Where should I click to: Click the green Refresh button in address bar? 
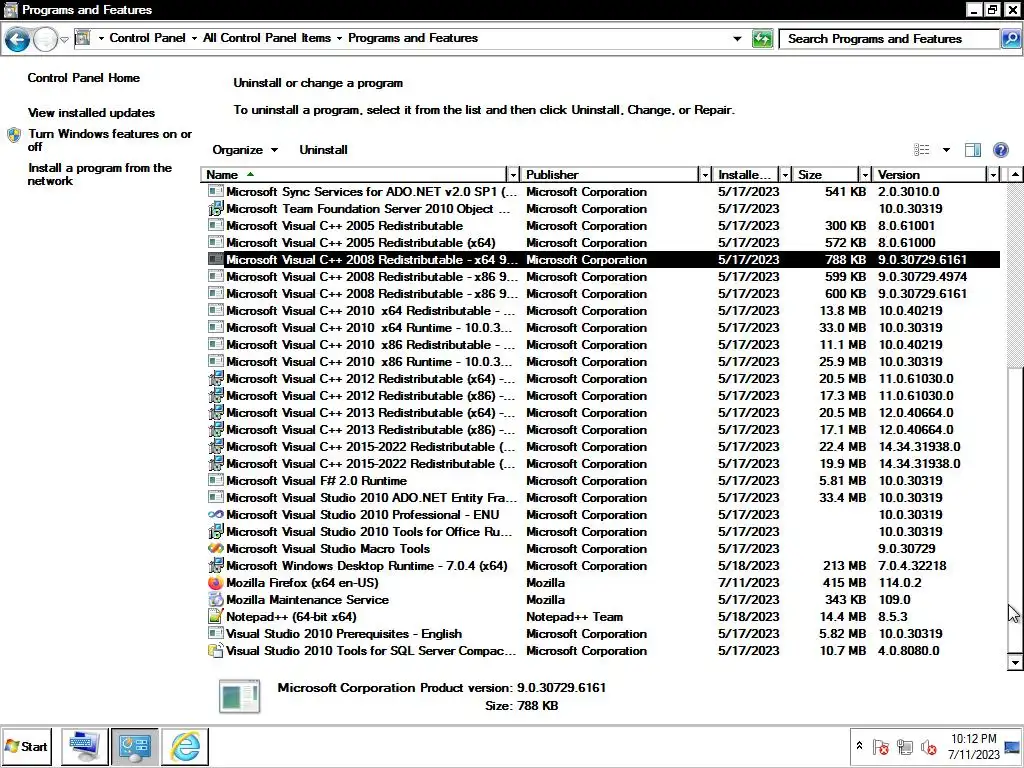point(761,39)
